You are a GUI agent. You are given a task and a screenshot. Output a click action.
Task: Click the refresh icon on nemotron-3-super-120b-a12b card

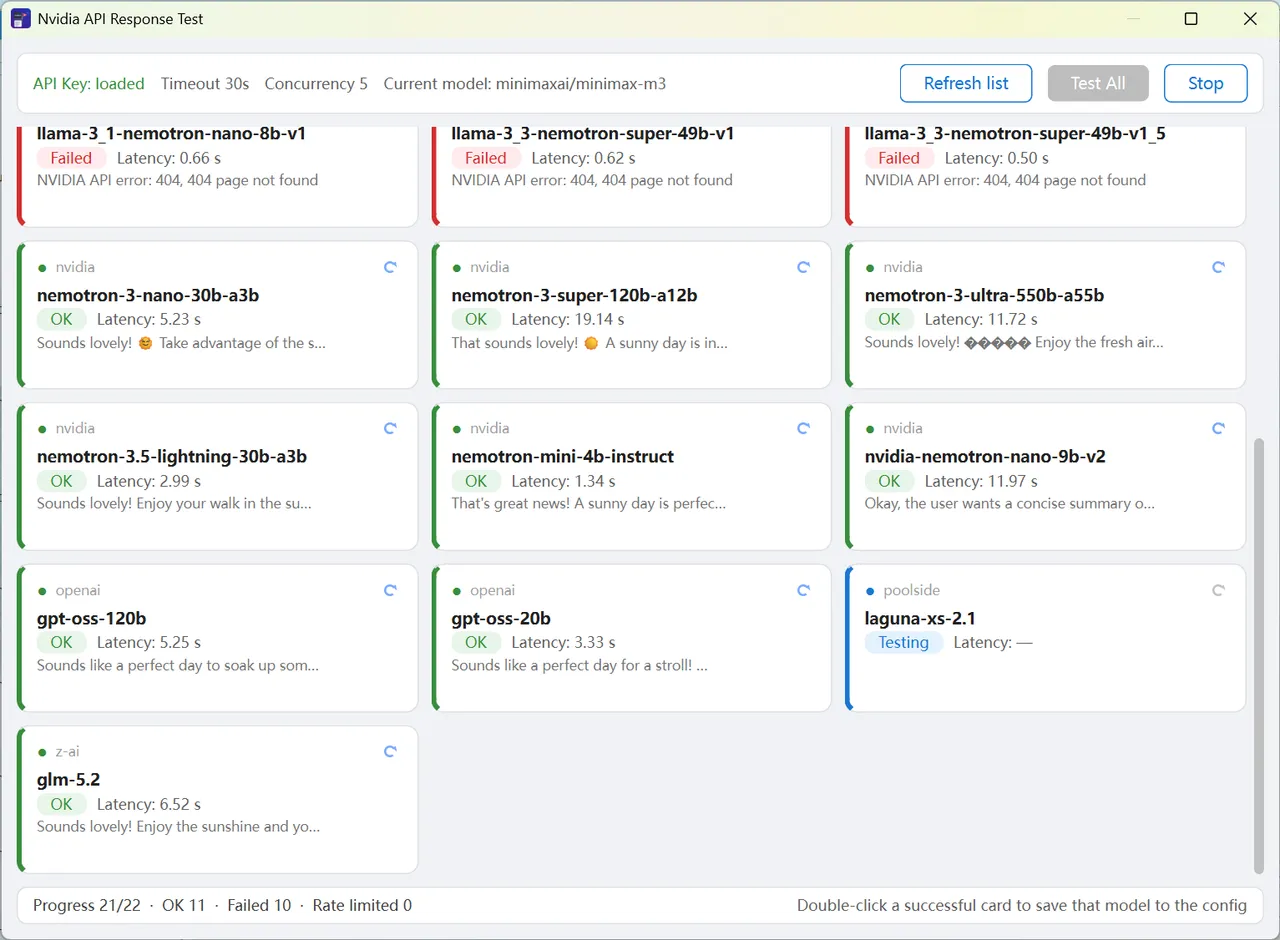[x=803, y=267]
